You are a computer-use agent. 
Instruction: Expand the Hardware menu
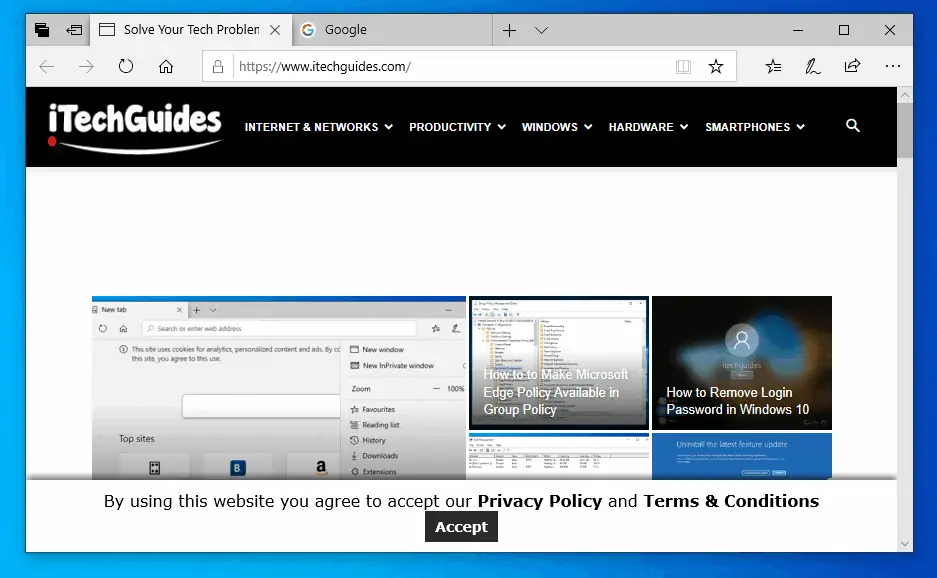(x=648, y=127)
